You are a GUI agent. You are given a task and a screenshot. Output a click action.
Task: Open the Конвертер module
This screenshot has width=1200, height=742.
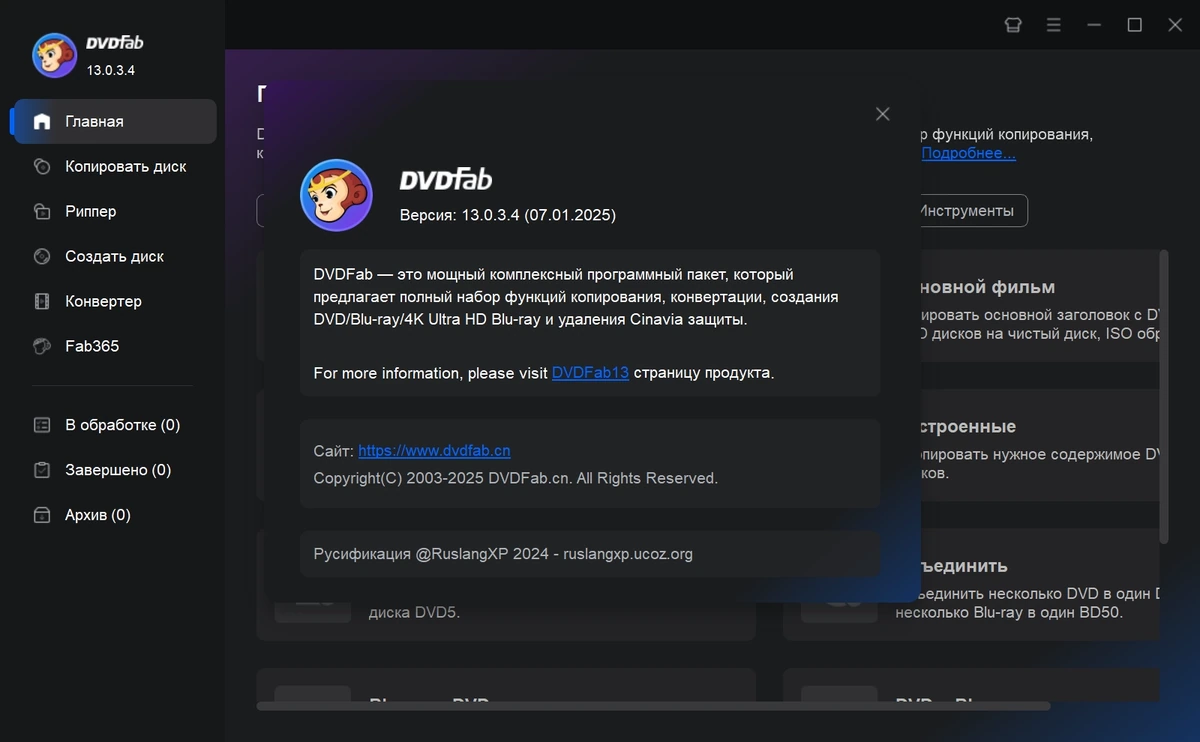pos(113,301)
